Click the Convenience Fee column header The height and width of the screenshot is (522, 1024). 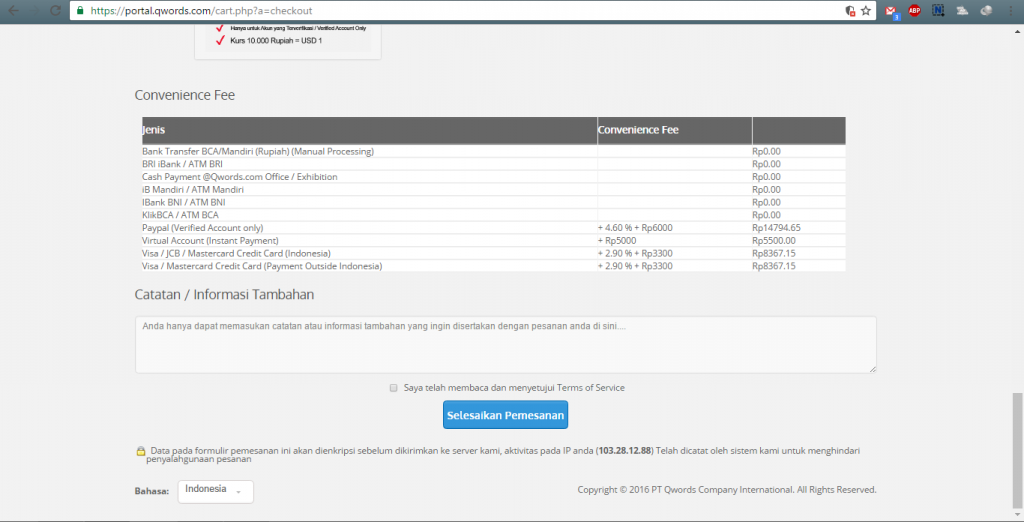tap(638, 130)
